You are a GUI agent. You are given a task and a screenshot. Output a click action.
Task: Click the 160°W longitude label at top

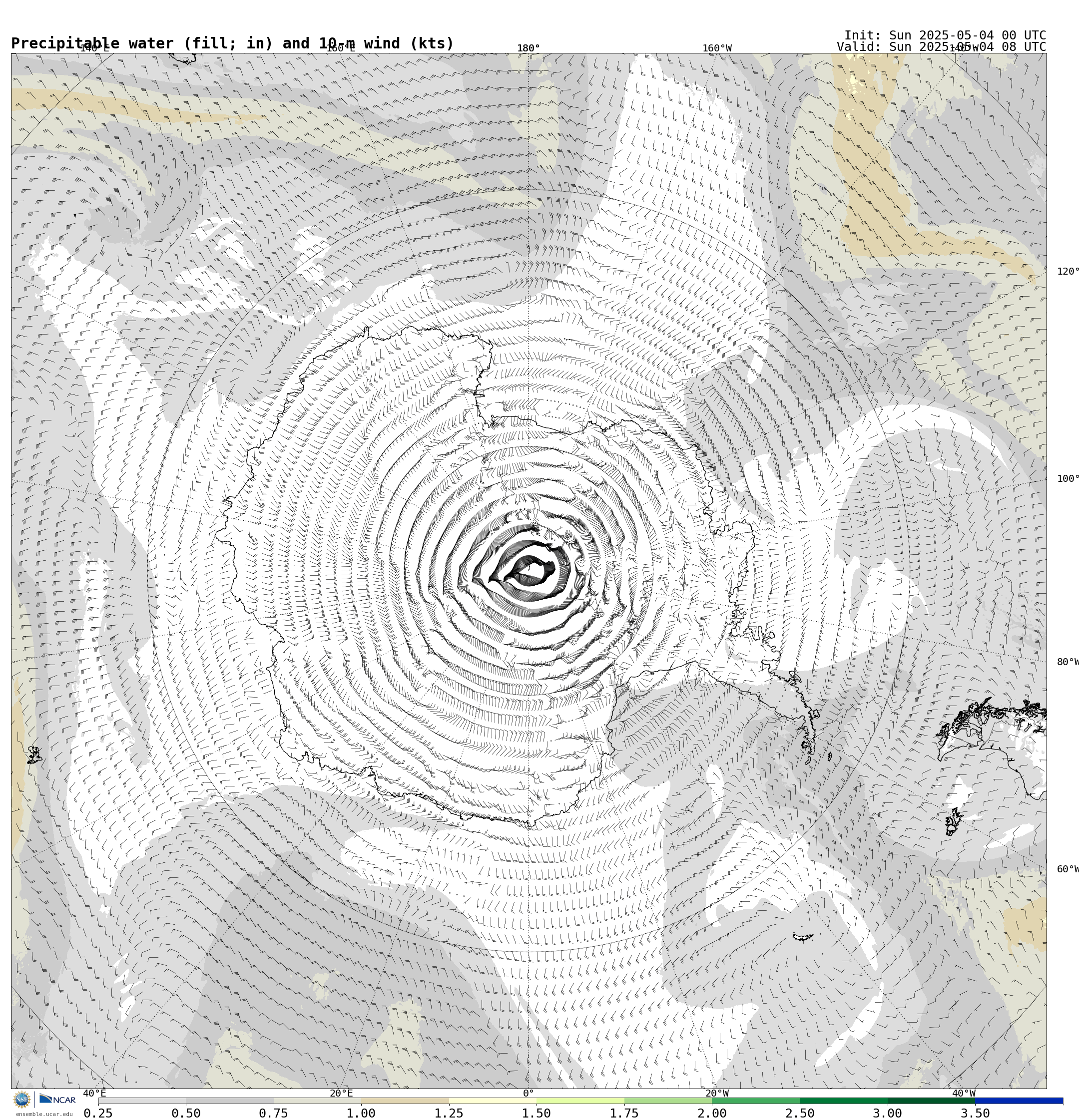pos(717,48)
